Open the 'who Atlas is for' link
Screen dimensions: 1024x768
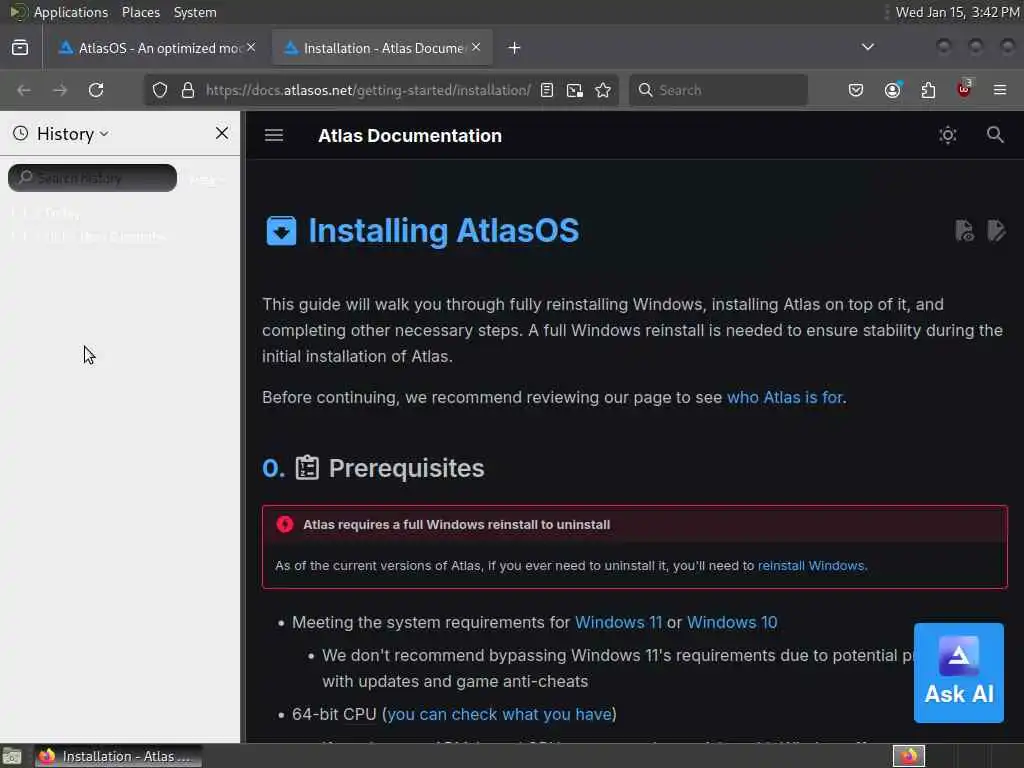tap(784, 397)
